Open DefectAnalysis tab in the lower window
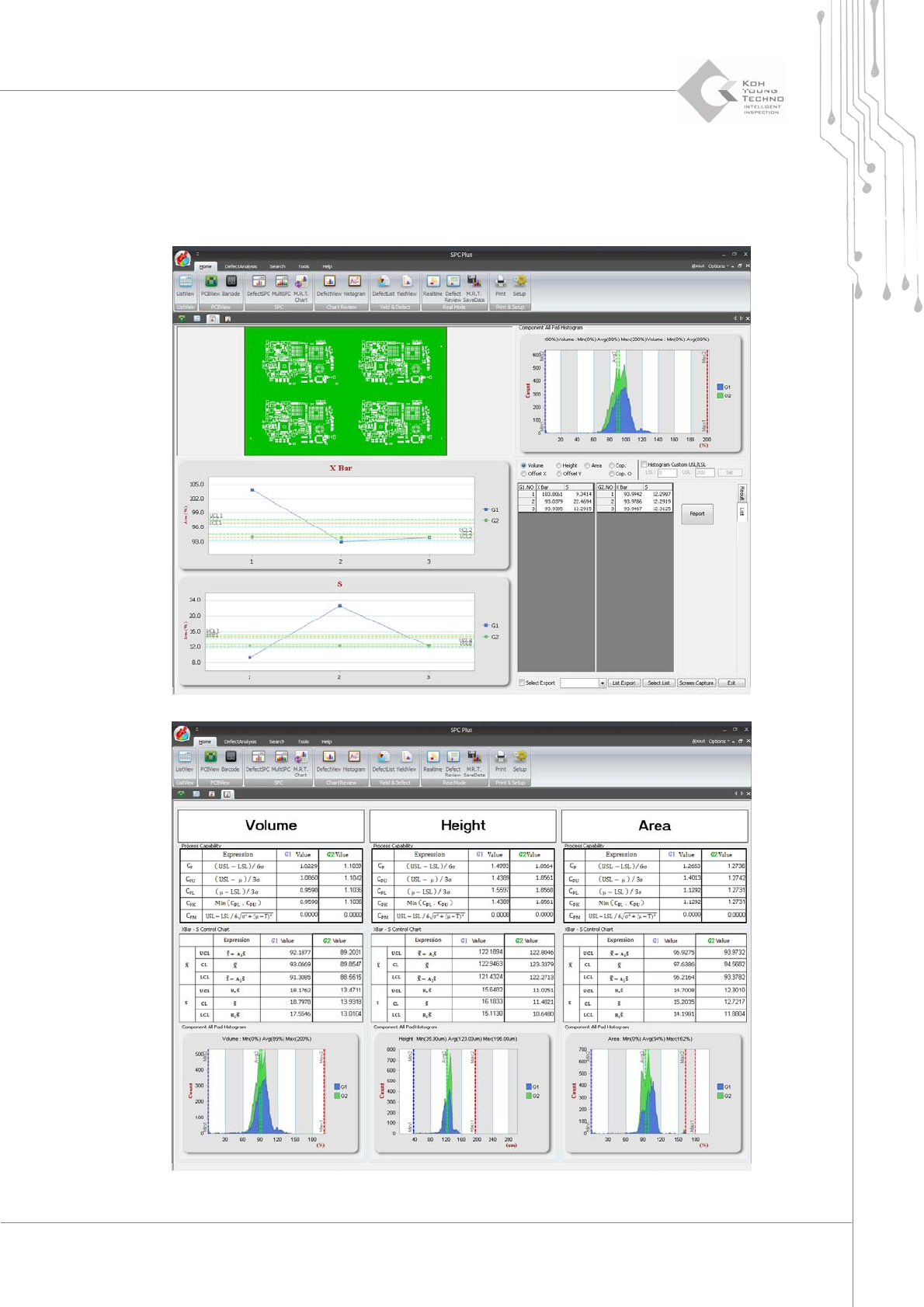Image resolution: width=924 pixels, height=1307 pixels. click(x=240, y=742)
